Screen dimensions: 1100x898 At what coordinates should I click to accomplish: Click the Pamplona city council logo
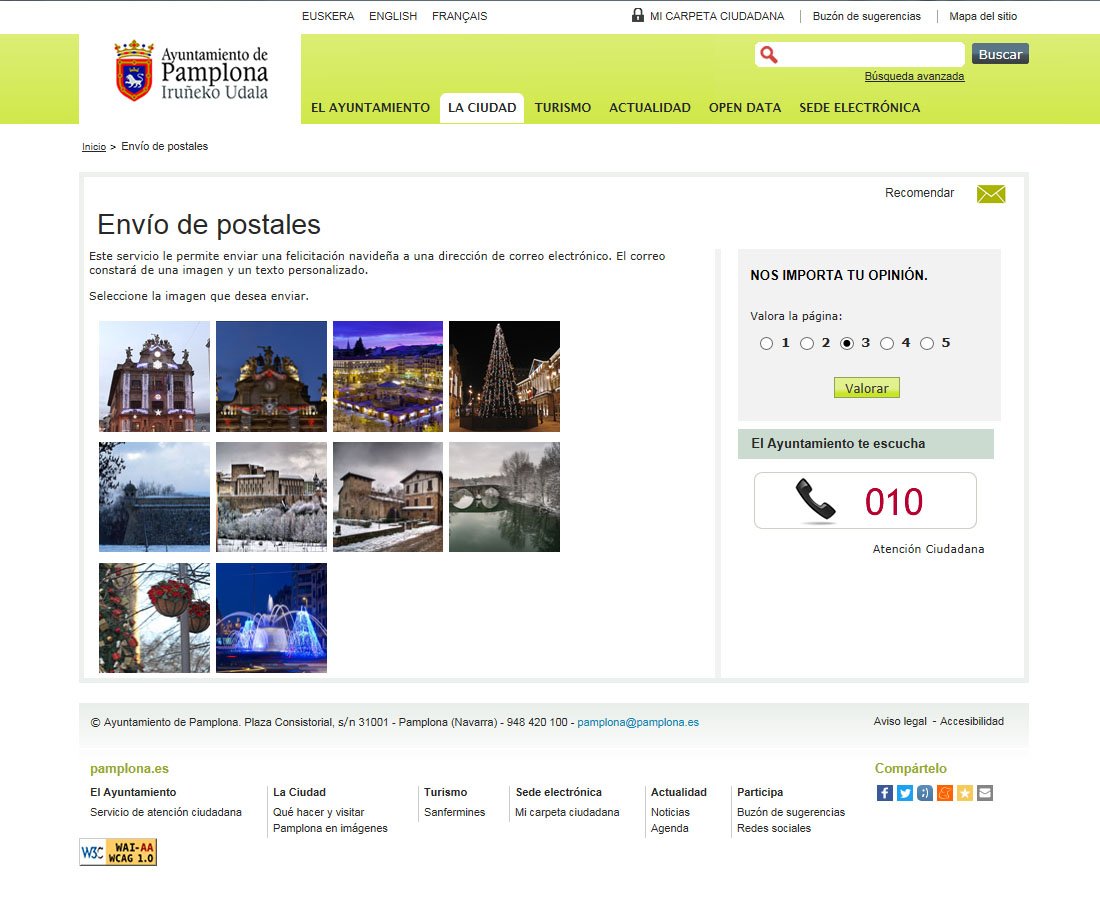(190, 72)
